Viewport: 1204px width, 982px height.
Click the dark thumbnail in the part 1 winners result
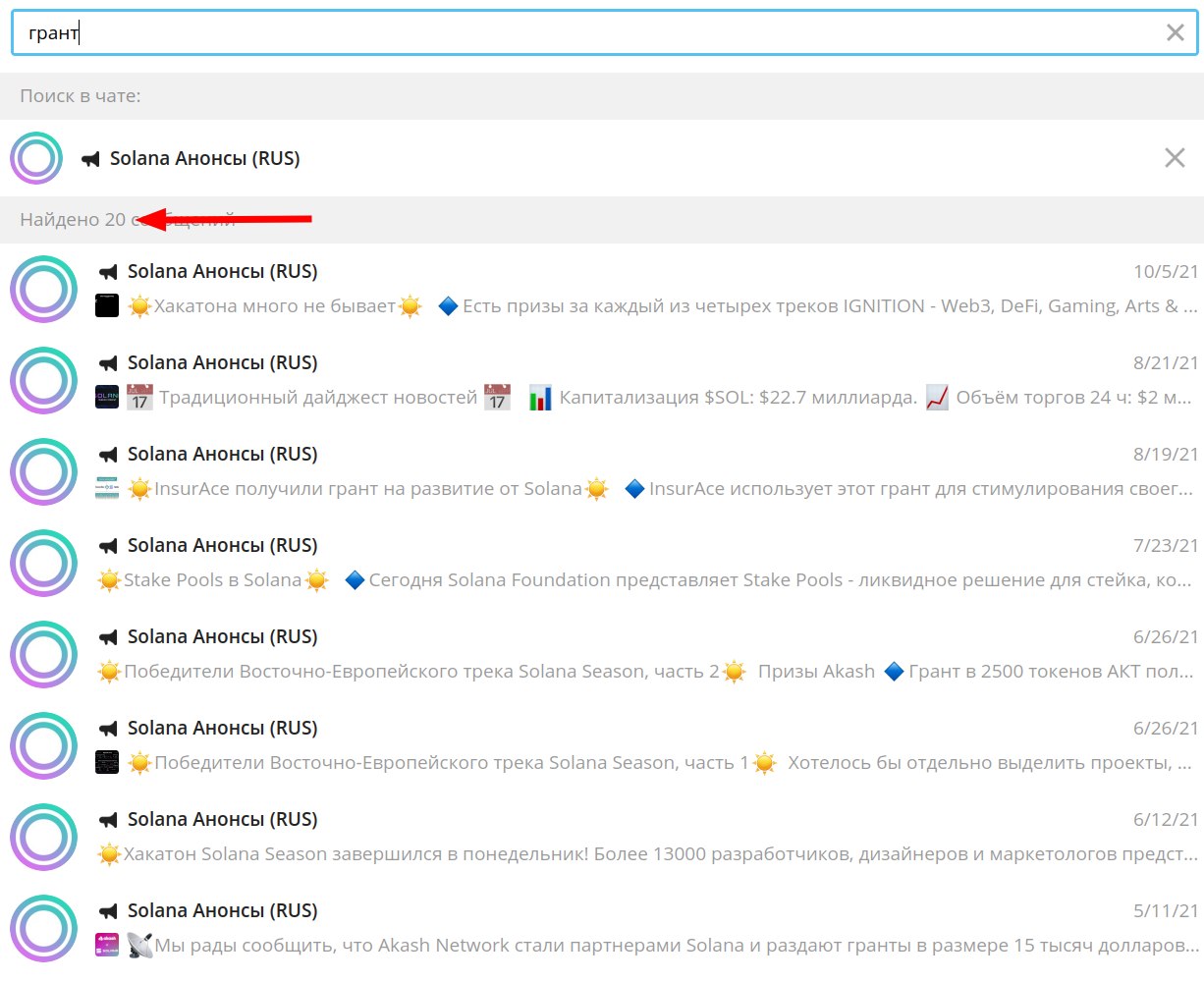pos(107,763)
